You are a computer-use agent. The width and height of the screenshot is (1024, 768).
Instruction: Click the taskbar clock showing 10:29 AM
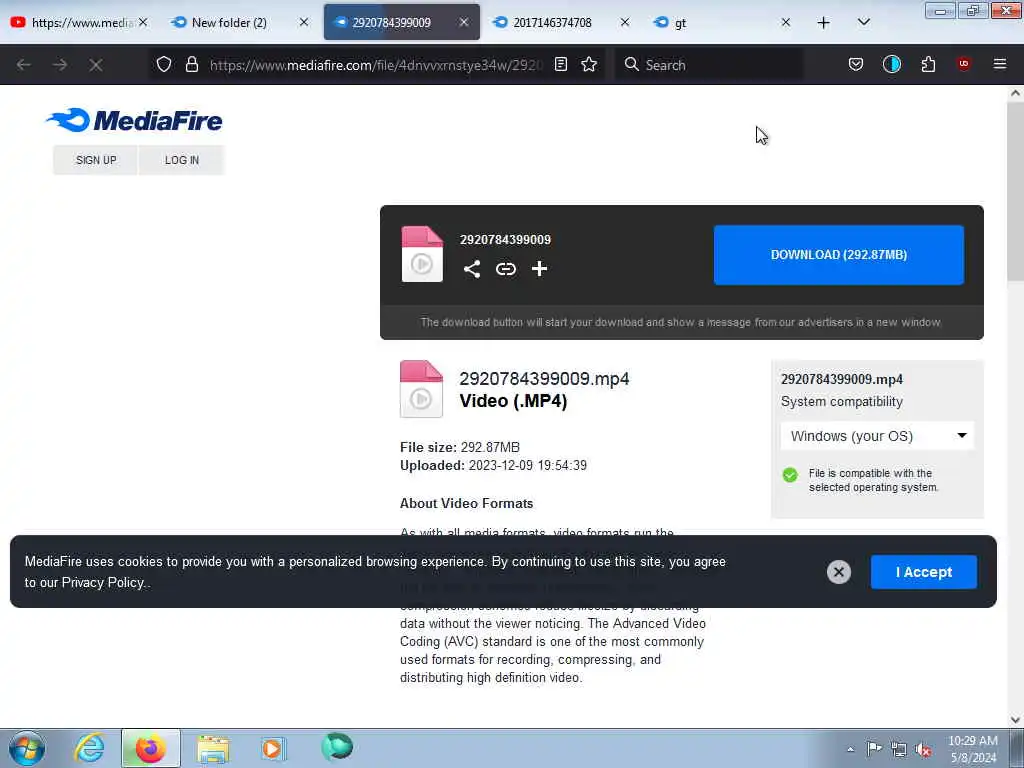coord(972,749)
